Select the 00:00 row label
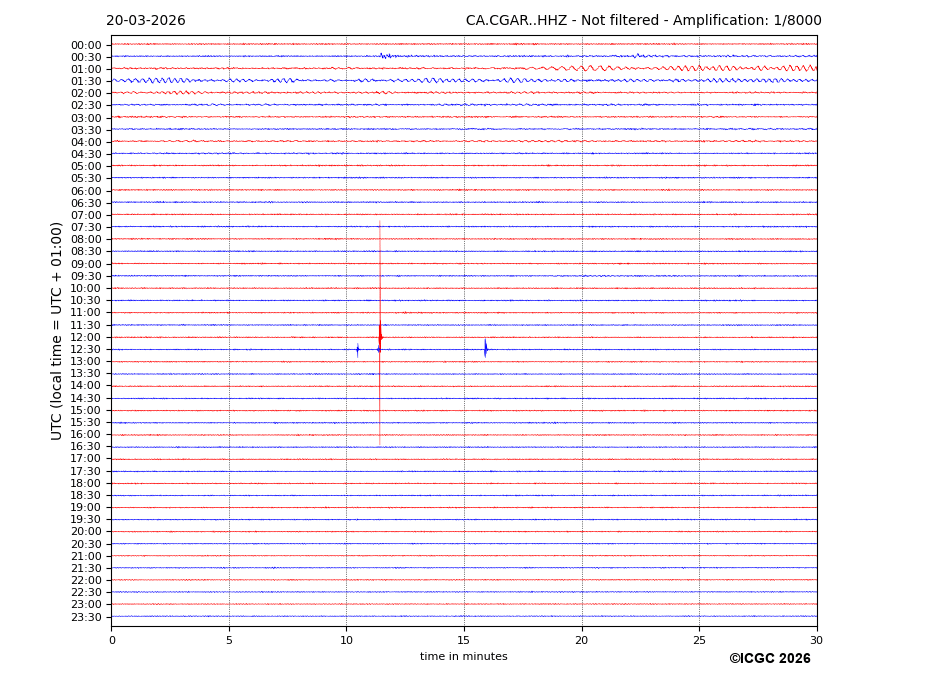927x696 pixels. [86, 45]
